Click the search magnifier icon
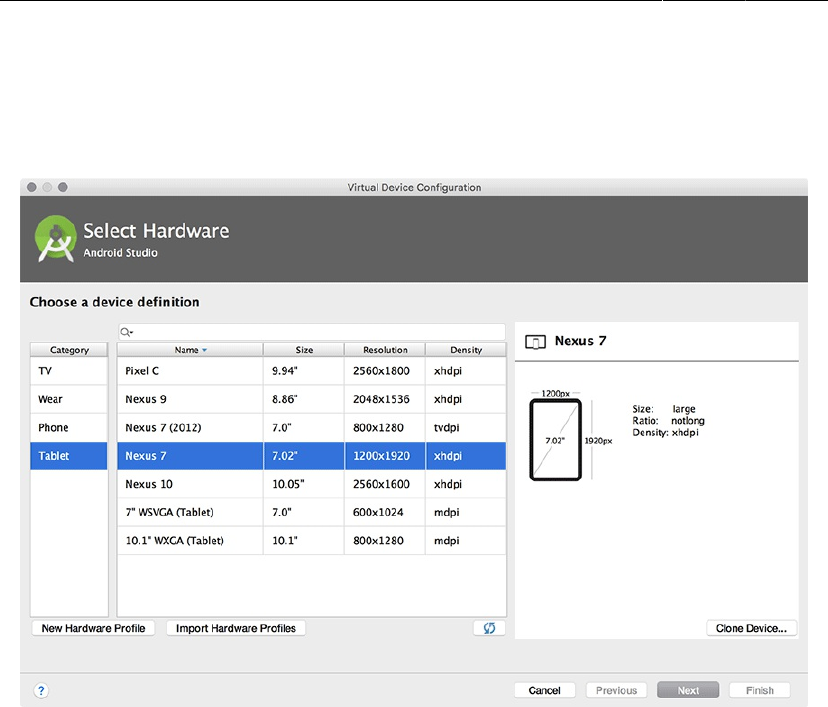Viewport: 828px width, 707px height. click(x=126, y=332)
